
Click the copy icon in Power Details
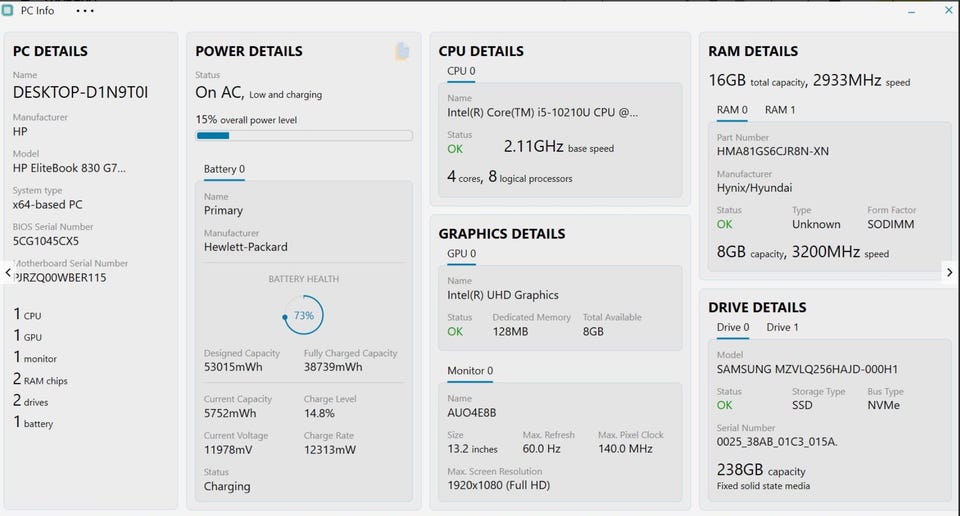point(402,51)
